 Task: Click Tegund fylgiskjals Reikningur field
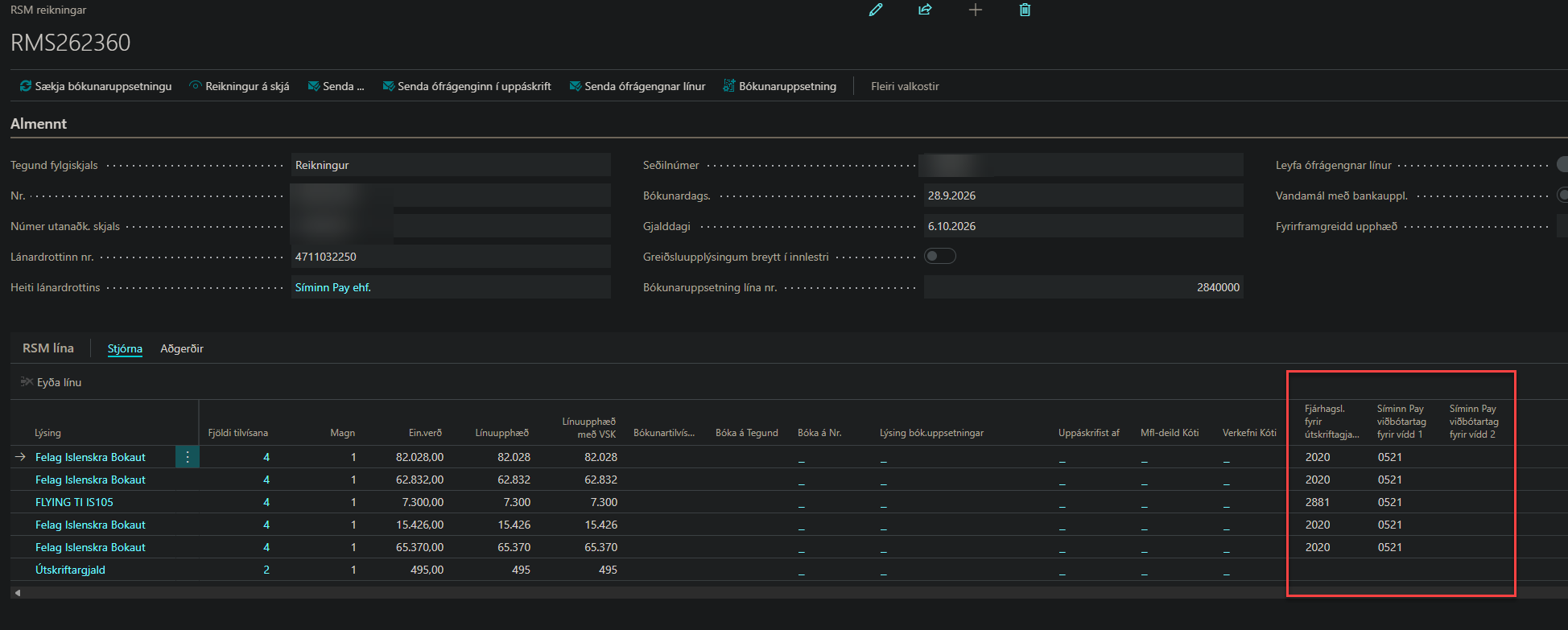451,165
